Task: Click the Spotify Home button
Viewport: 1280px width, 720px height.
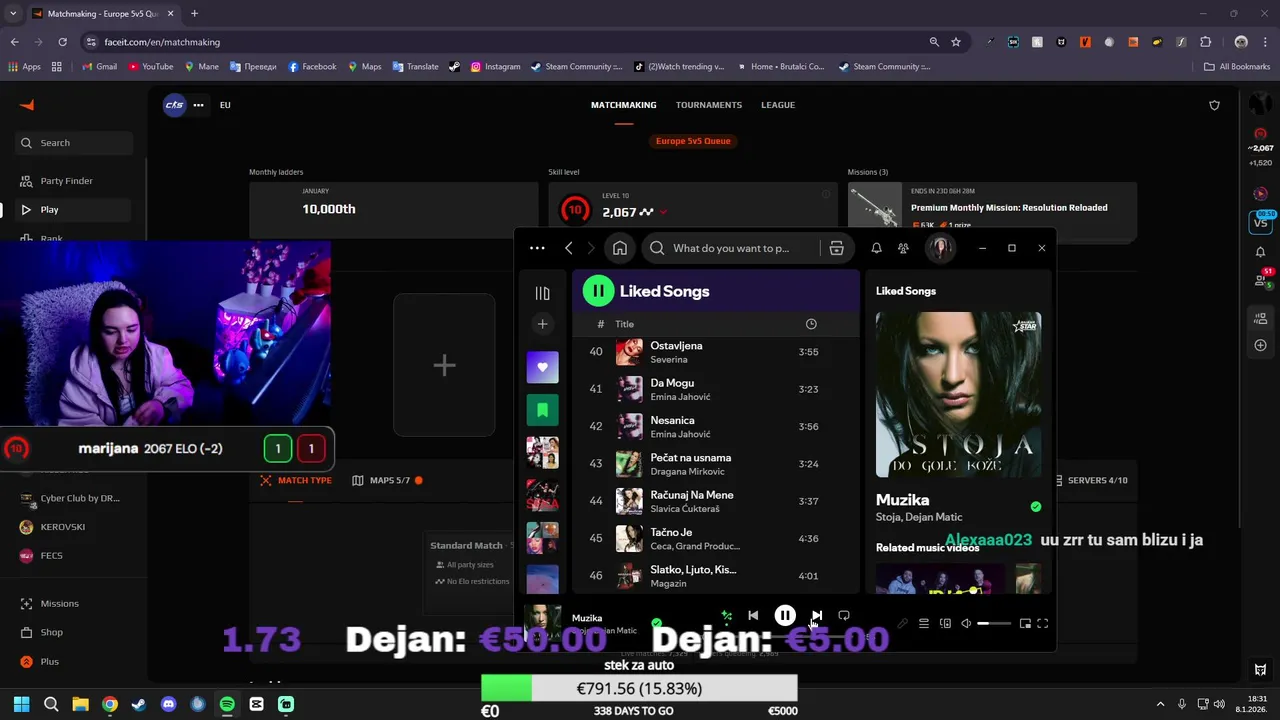Action: [620, 248]
